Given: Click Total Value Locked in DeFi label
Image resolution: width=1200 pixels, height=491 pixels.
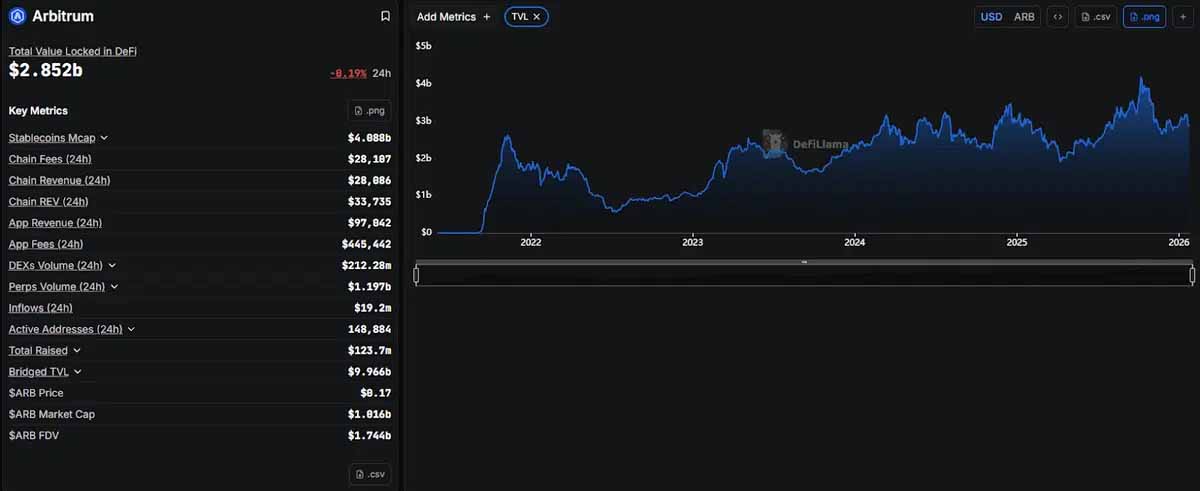Looking at the screenshot, I should pyautogui.click(x=73, y=51).
